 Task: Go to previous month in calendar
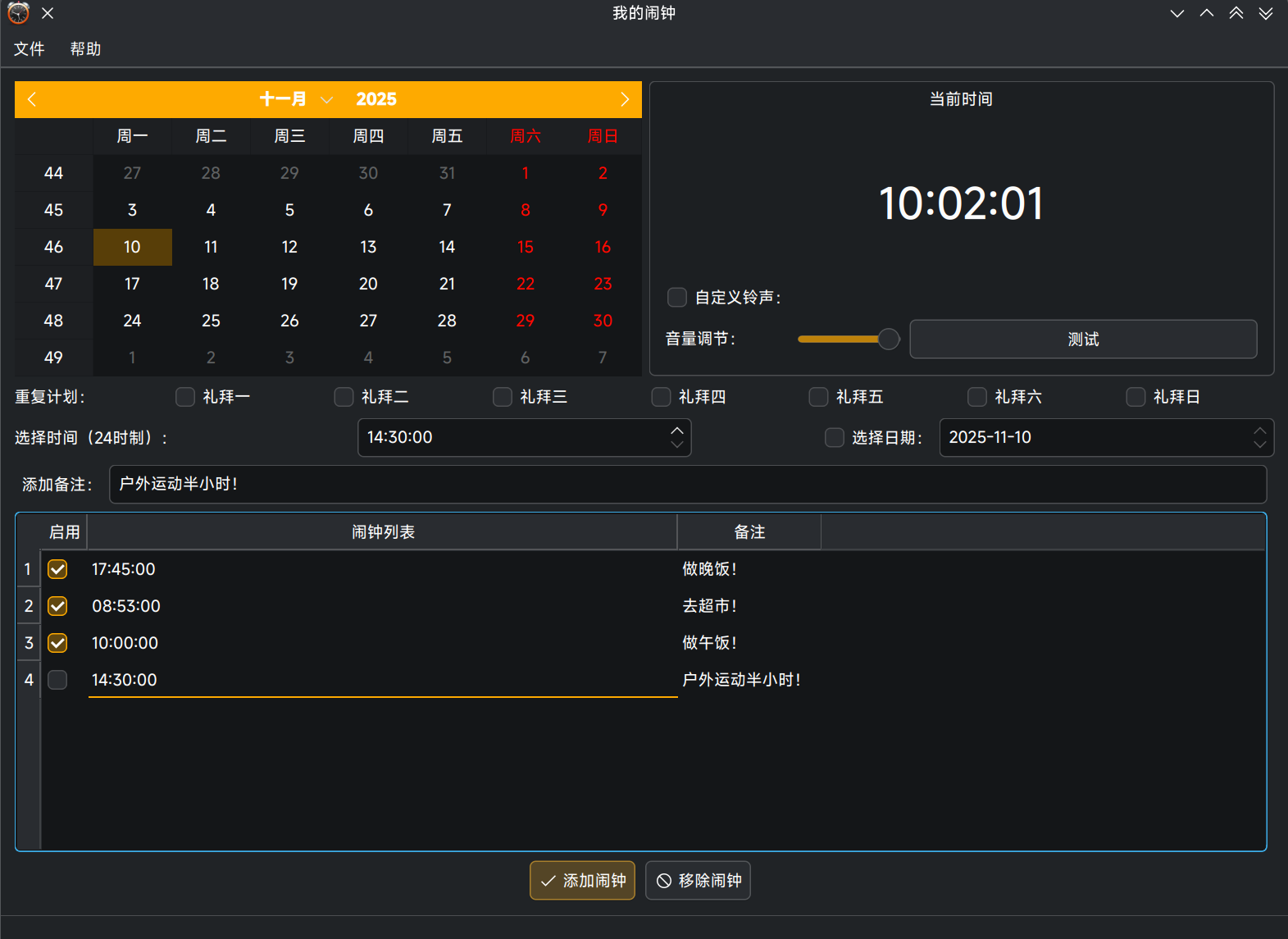[x=32, y=99]
